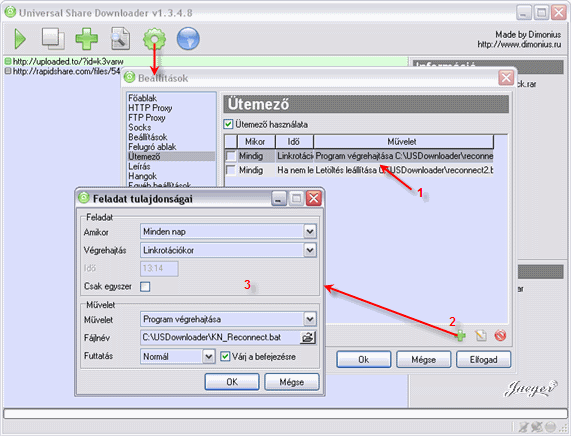The height and width of the screenshot is (436, 571).
Task: Click the round gray status bar icon
Action: [x=551, y=427]
